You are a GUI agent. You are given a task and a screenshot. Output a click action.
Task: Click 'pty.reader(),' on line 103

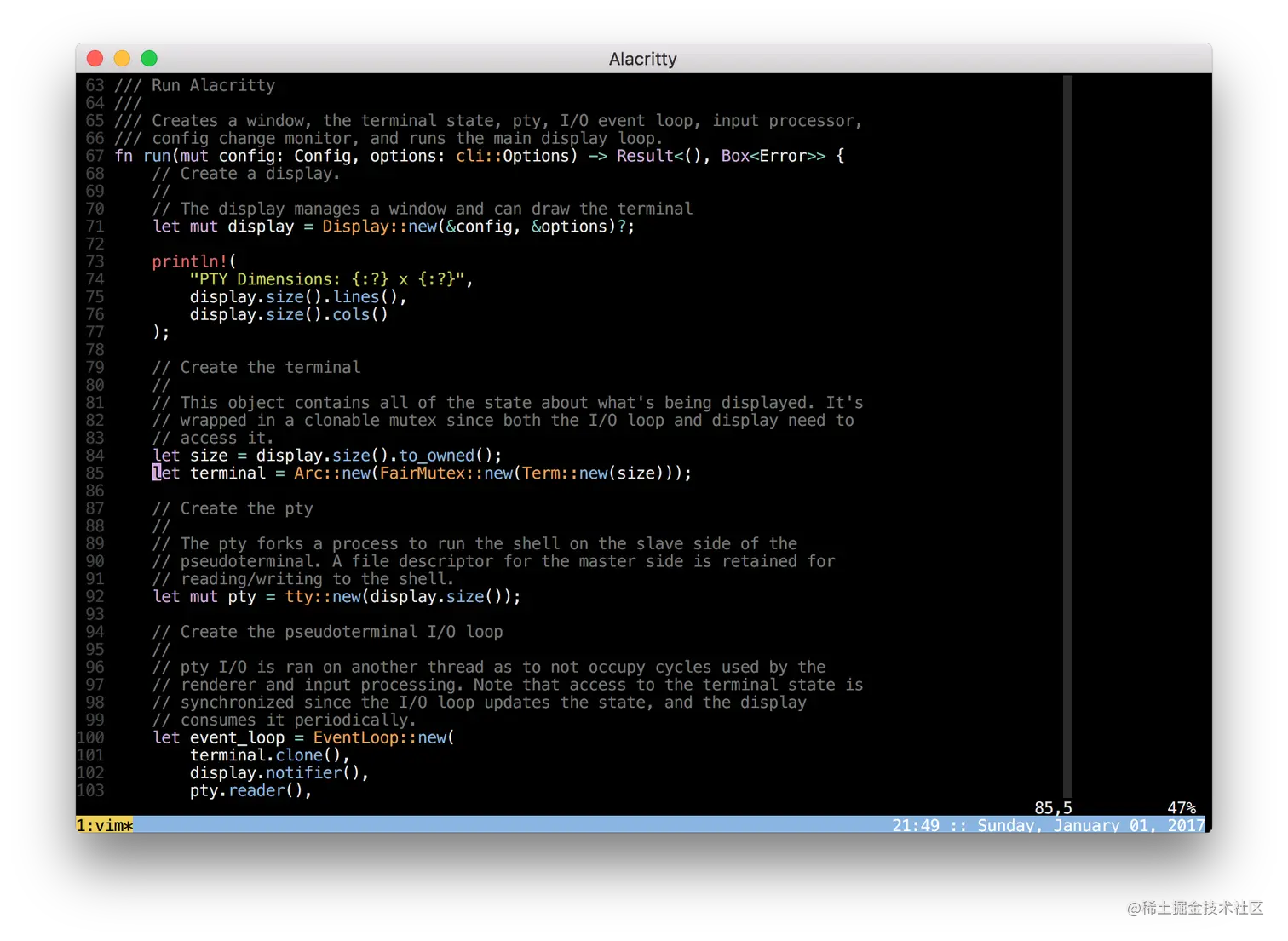click(x=251, y=790)
